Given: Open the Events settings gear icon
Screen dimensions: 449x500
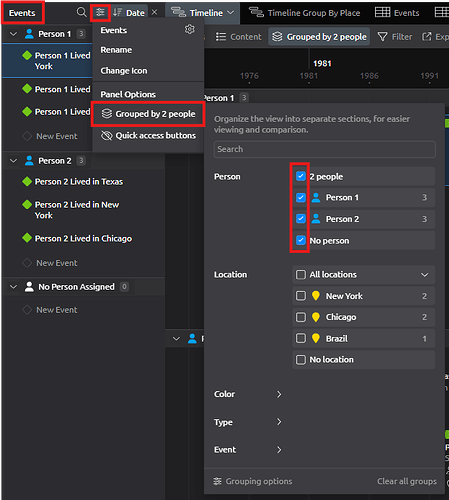Looking at the screenshot, I should 190,29.
